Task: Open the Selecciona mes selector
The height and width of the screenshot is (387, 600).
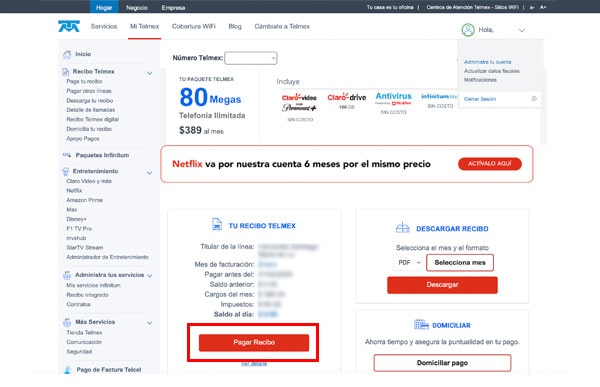Action: point(460,263)
